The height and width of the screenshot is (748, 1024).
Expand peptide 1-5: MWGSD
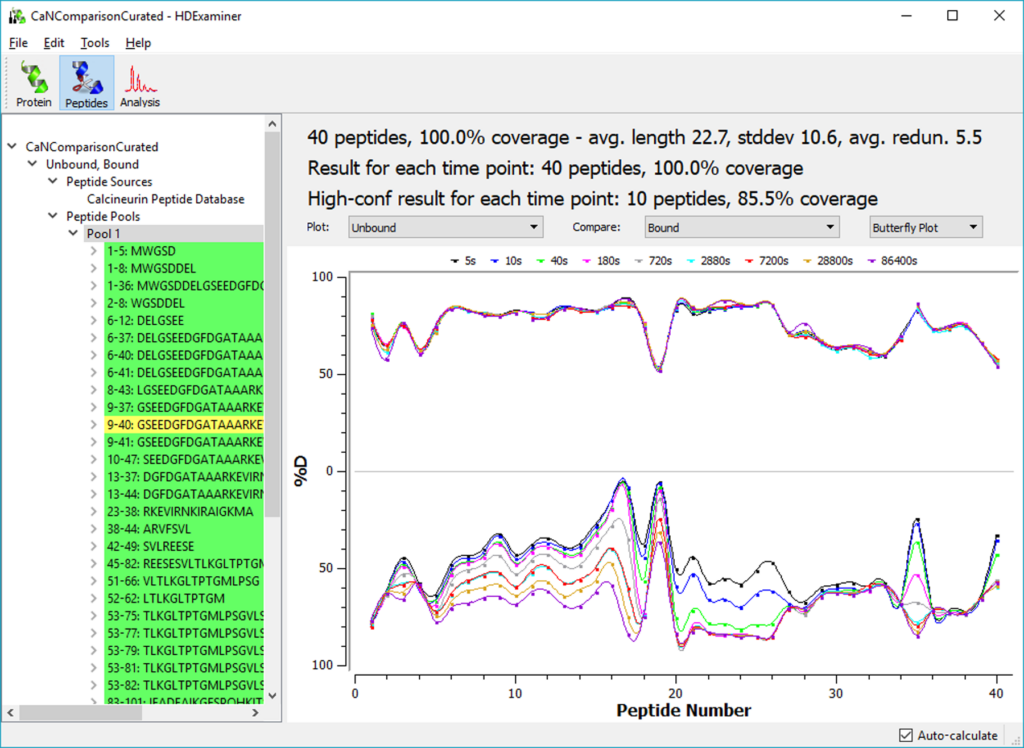(94, 251)
